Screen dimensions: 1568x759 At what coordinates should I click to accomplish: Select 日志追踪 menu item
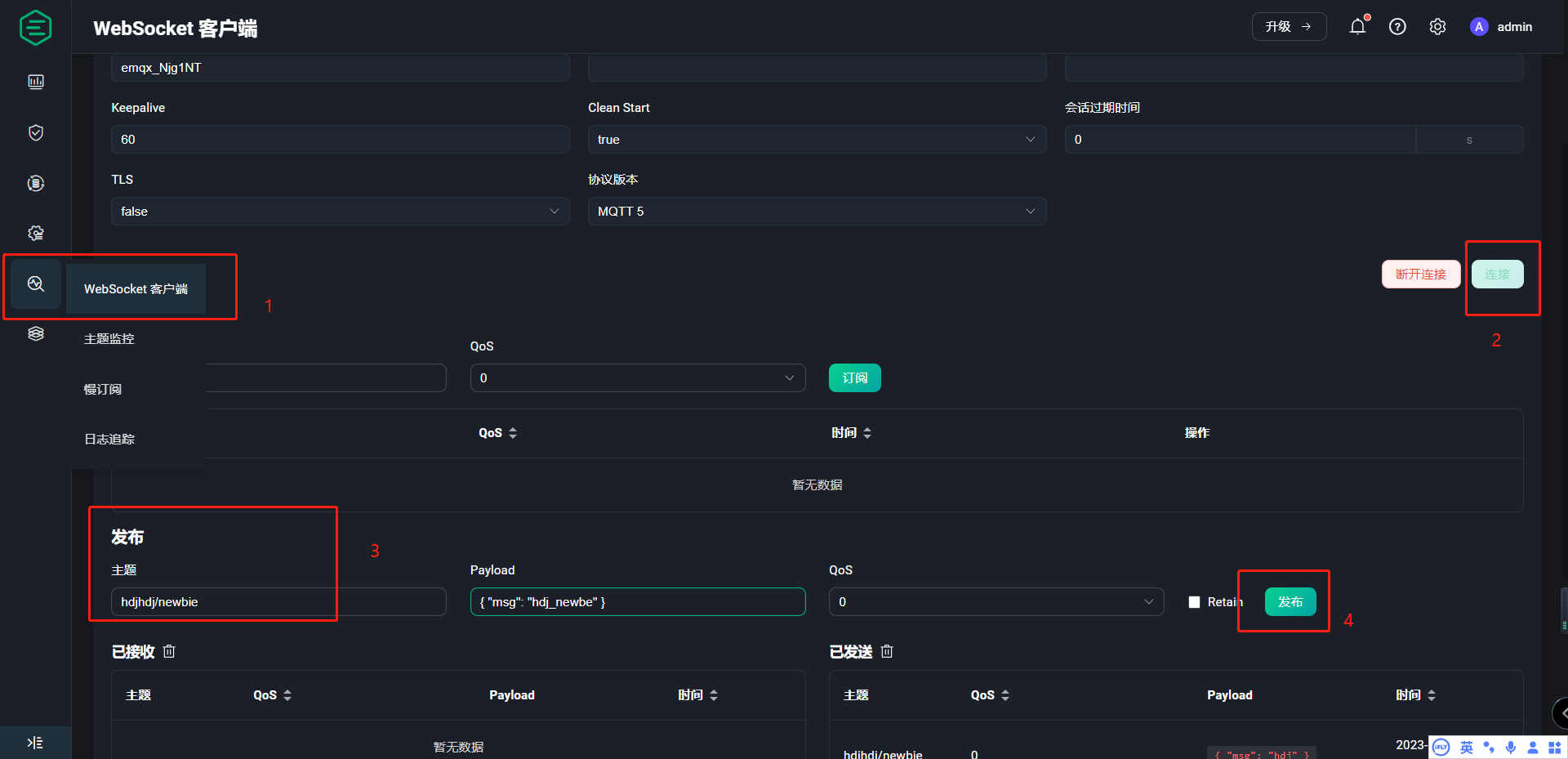tap(109, 440)
